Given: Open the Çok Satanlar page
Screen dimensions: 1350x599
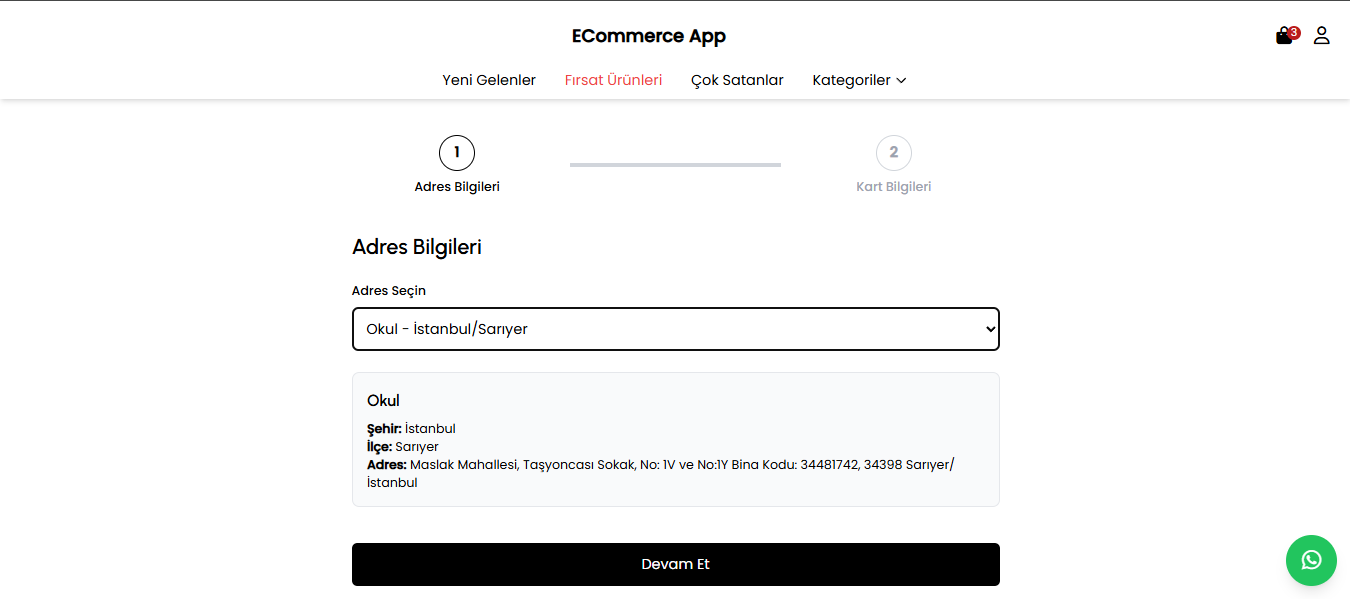Looking at the screenshot, I should [737, 80].
